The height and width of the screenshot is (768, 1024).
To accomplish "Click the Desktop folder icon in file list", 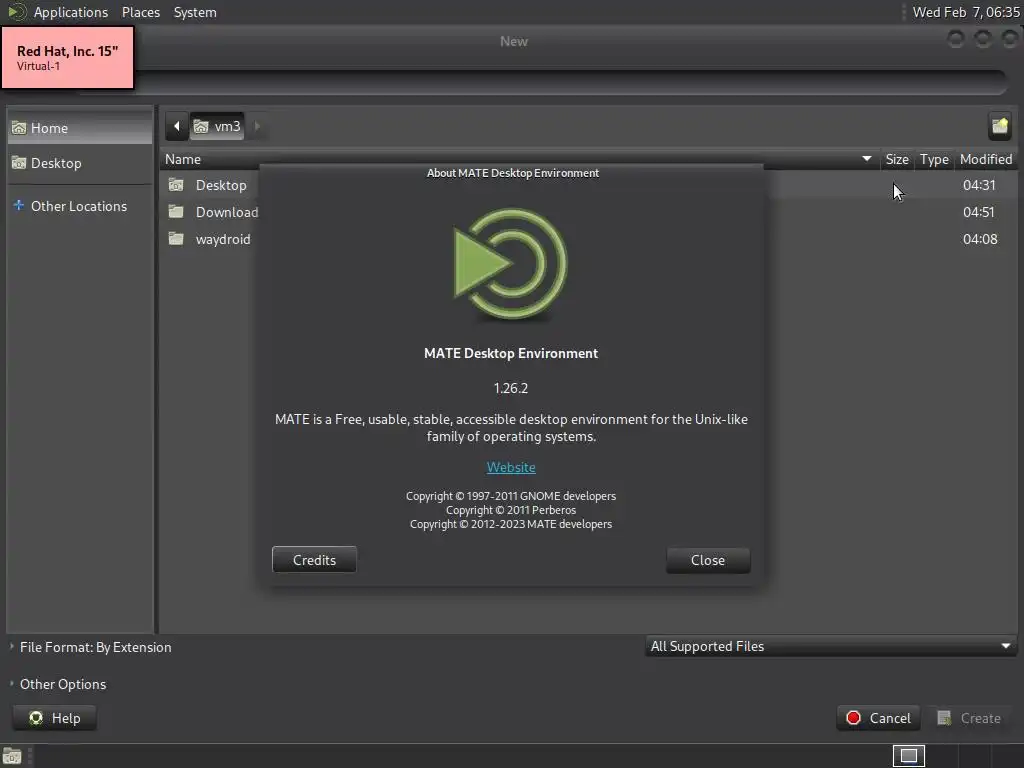I will pyautogui.click(x=176, y=185).
